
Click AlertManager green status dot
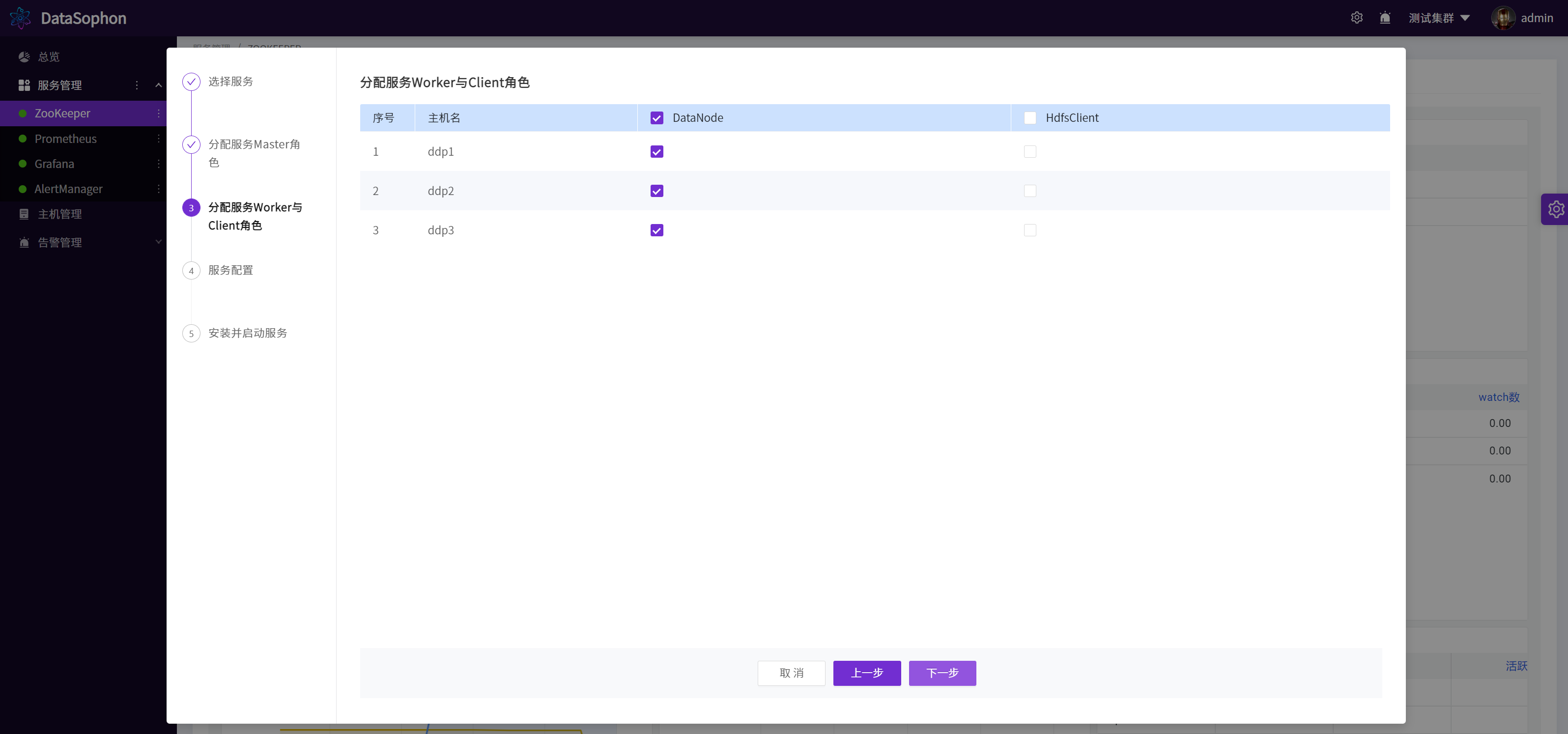23,189
